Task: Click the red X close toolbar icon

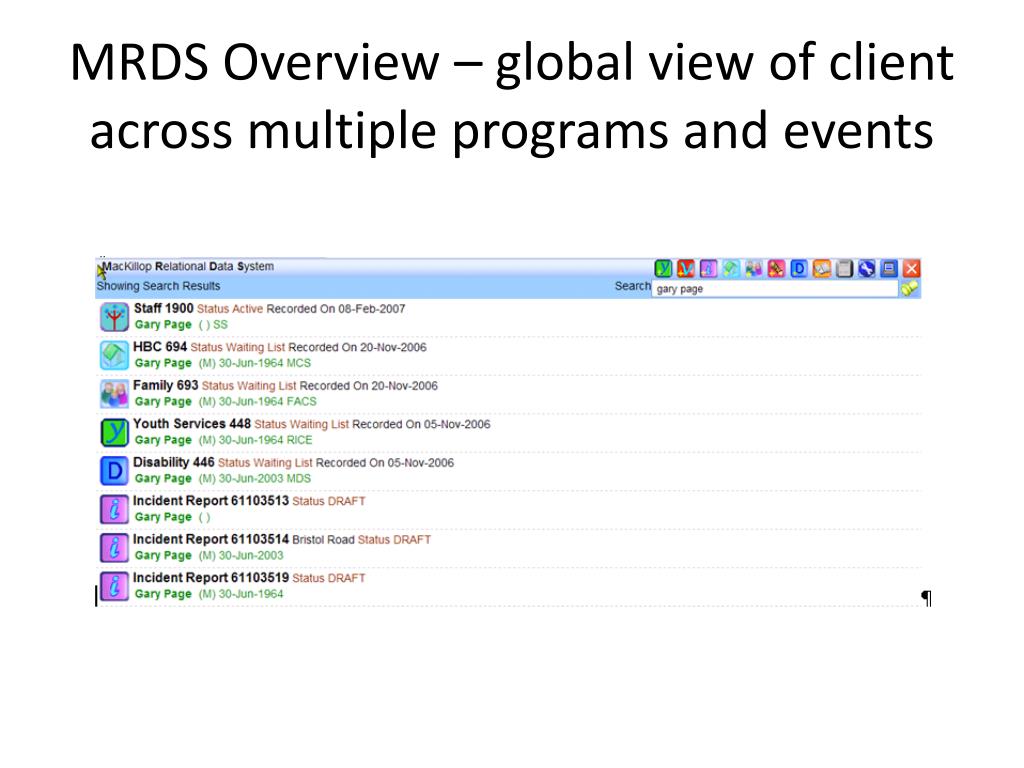Action: click(912, 268)
